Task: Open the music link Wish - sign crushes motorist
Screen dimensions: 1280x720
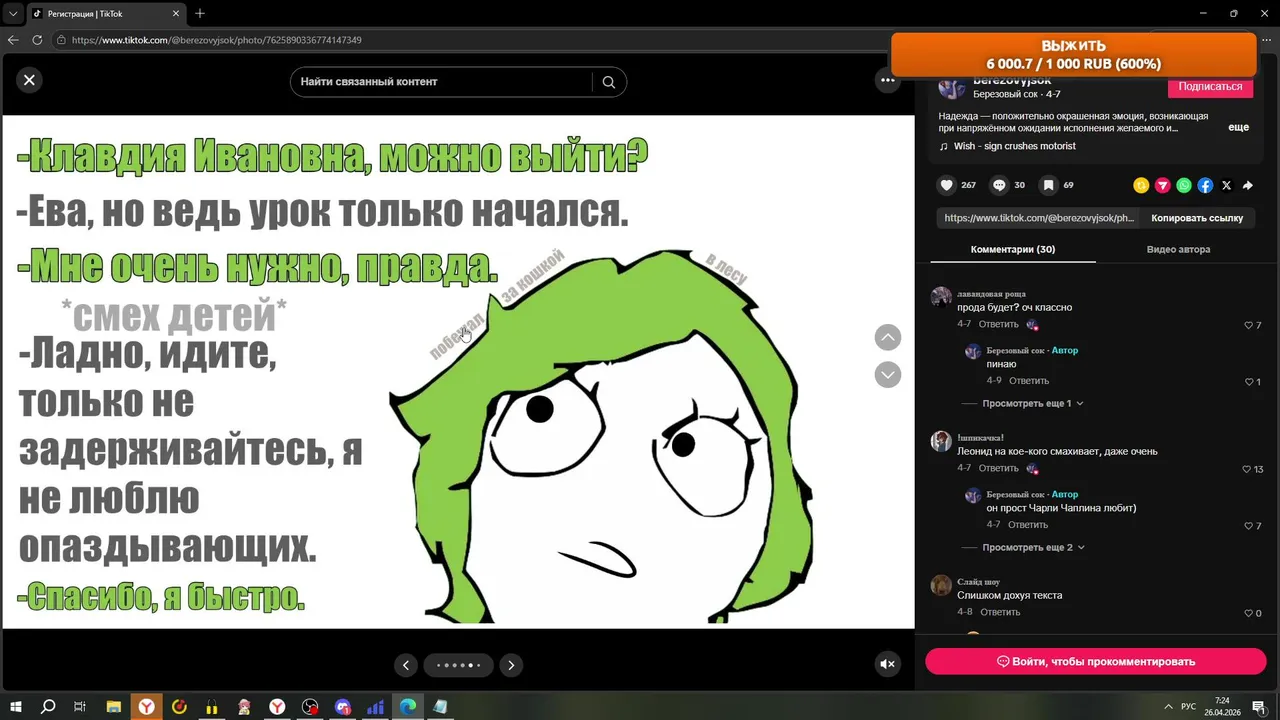Action: (1014, 146)
